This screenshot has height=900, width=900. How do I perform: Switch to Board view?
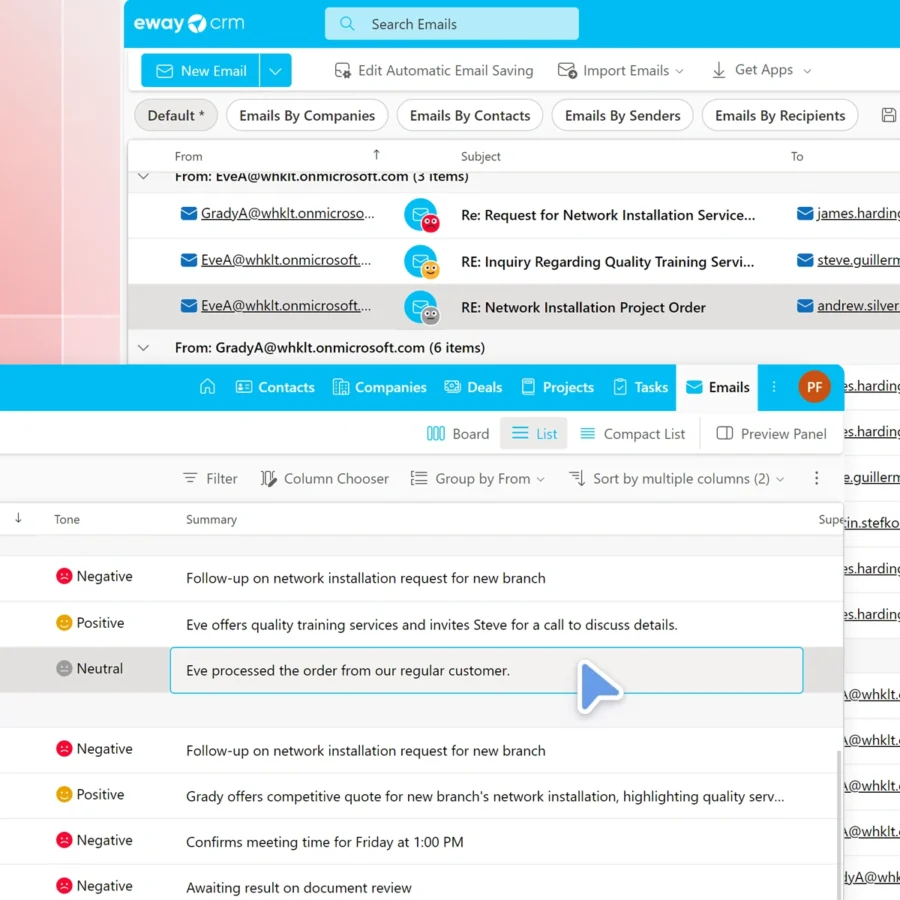tap(458, 433)
